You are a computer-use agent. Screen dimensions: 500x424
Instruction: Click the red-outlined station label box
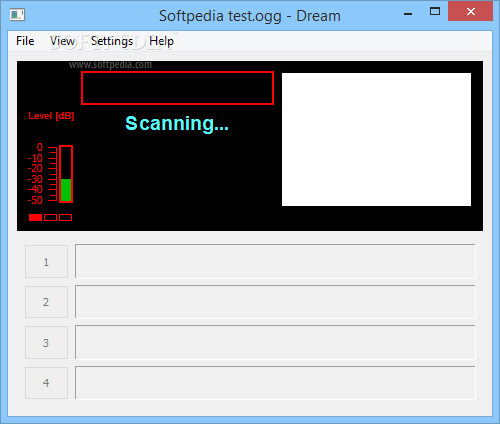point(178,88)
